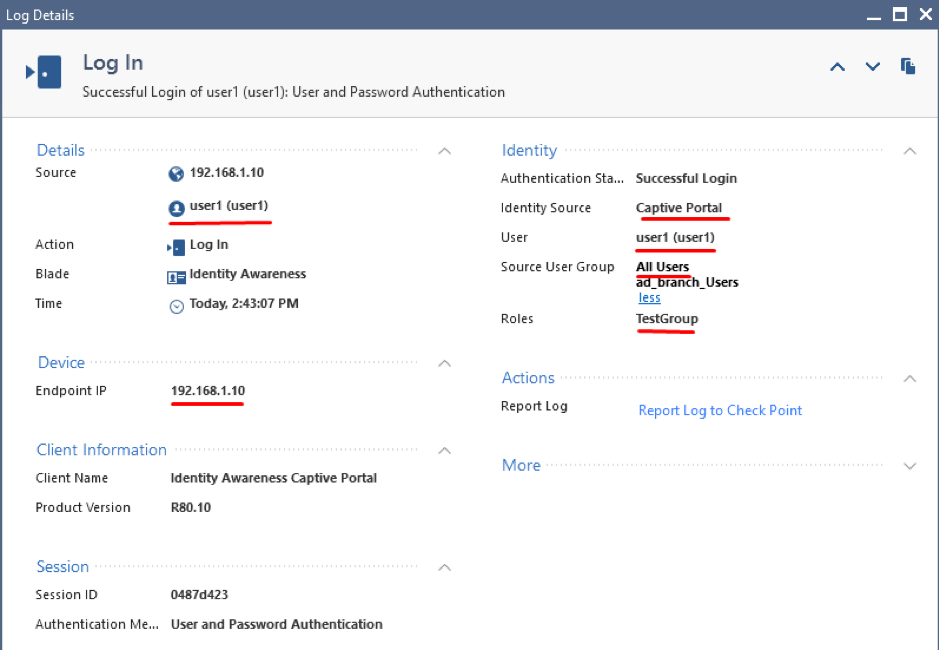
Task: Select the All Users group entry
Action: [662, 267]
